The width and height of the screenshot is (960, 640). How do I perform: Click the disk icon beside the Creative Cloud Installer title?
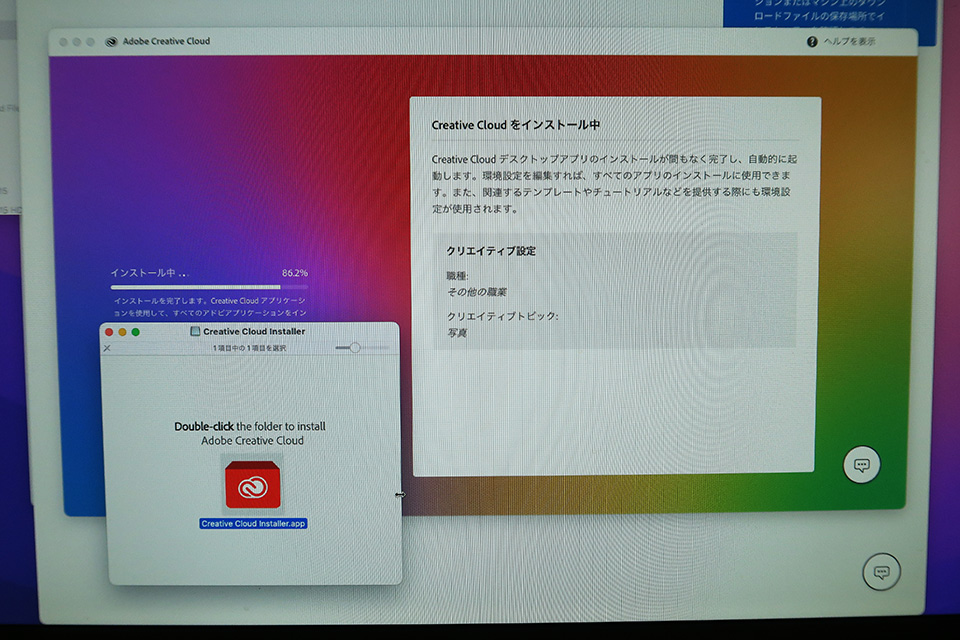(195, 331)
